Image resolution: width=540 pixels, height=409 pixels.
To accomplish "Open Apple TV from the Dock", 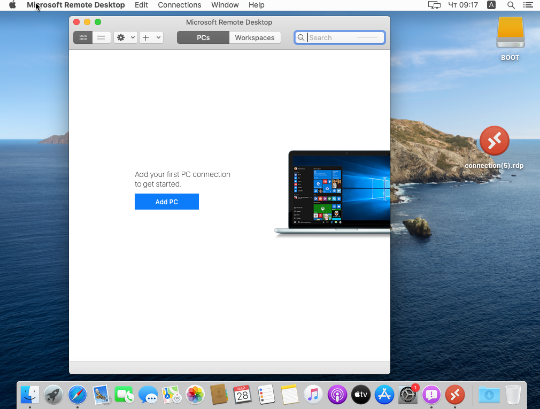I will (x=361, y=395).
